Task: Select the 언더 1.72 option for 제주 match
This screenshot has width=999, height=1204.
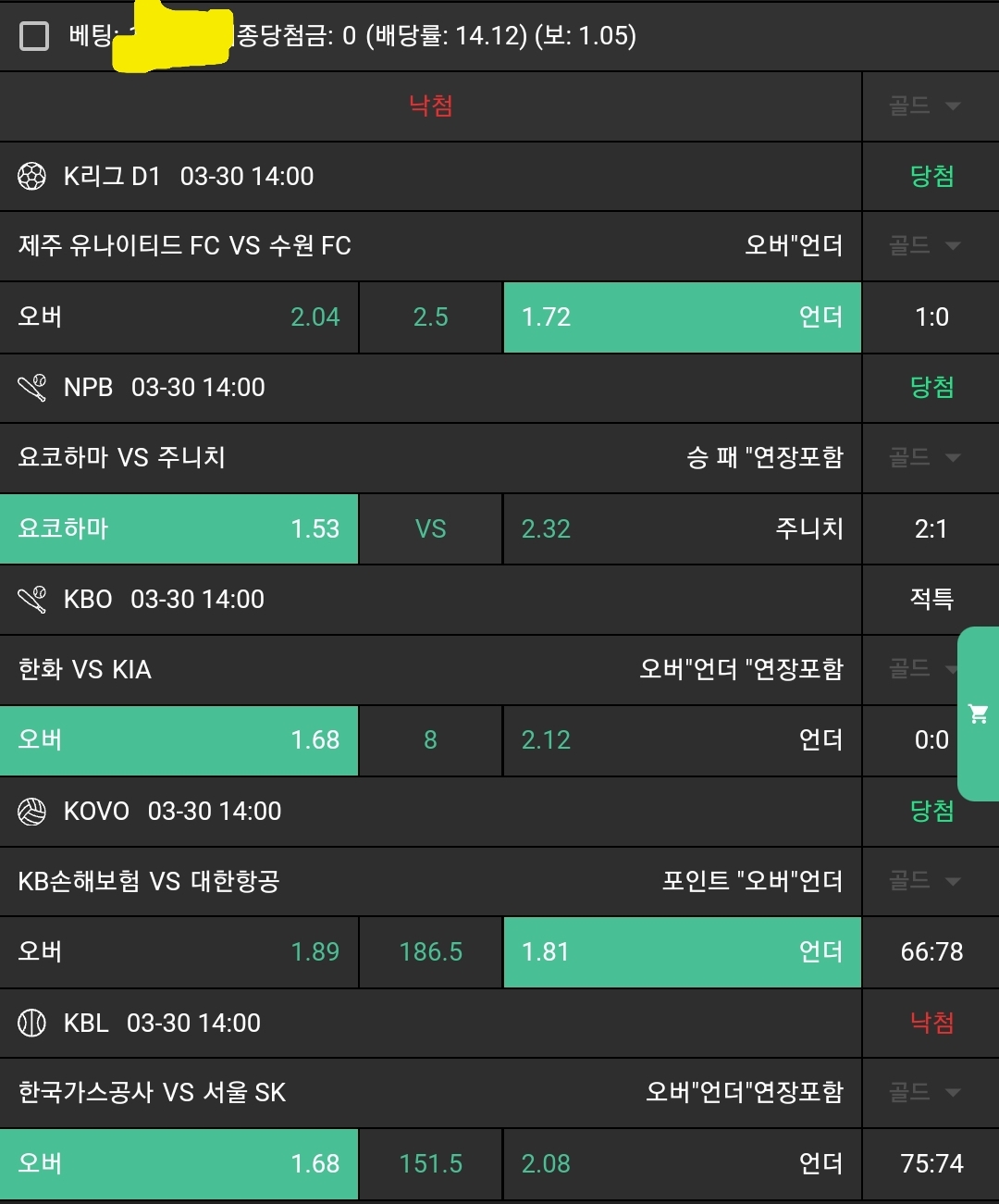Action: click(x=682, y=317)
